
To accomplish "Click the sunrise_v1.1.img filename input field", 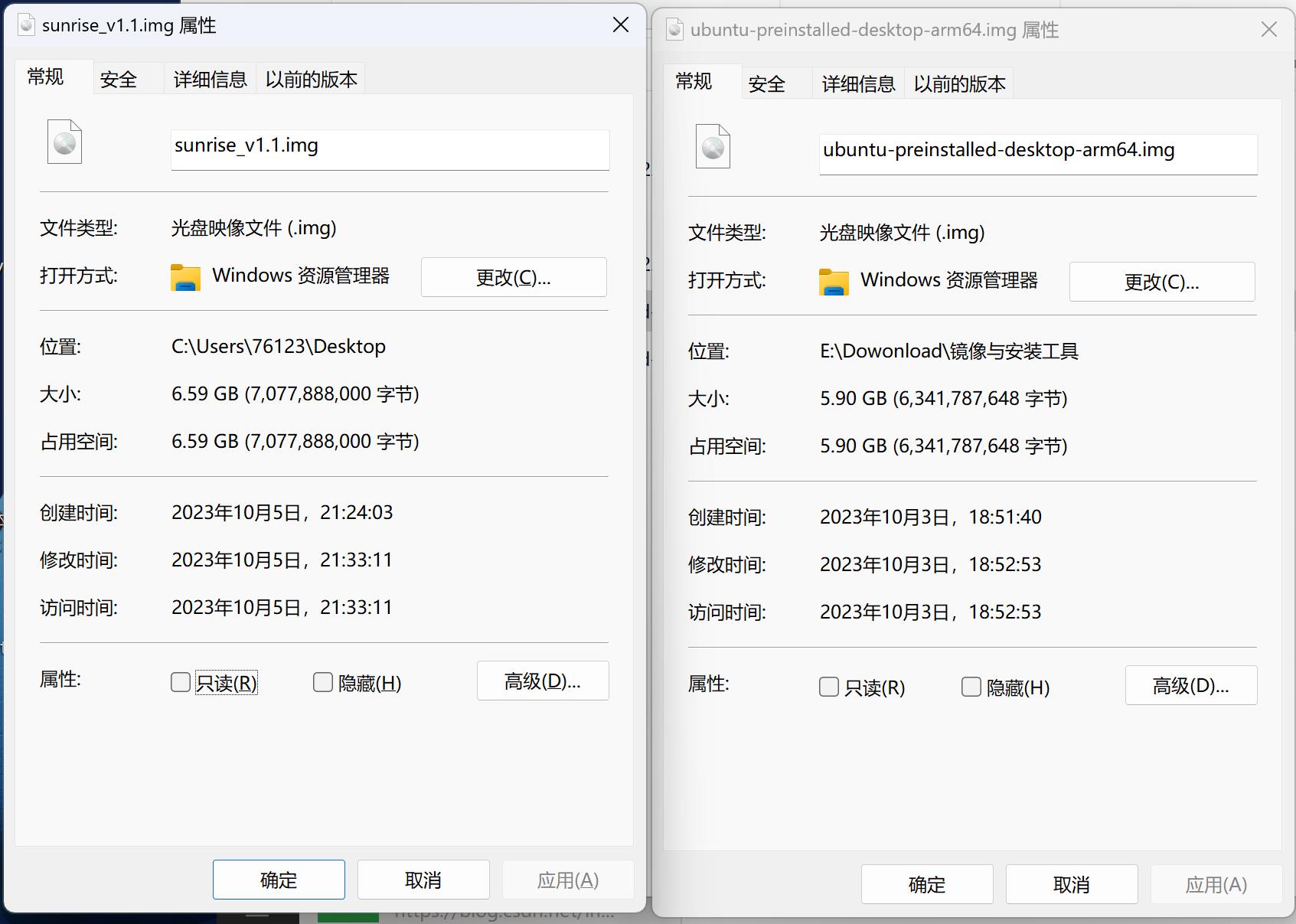I will pyautogui.click(x=390, y=149).
